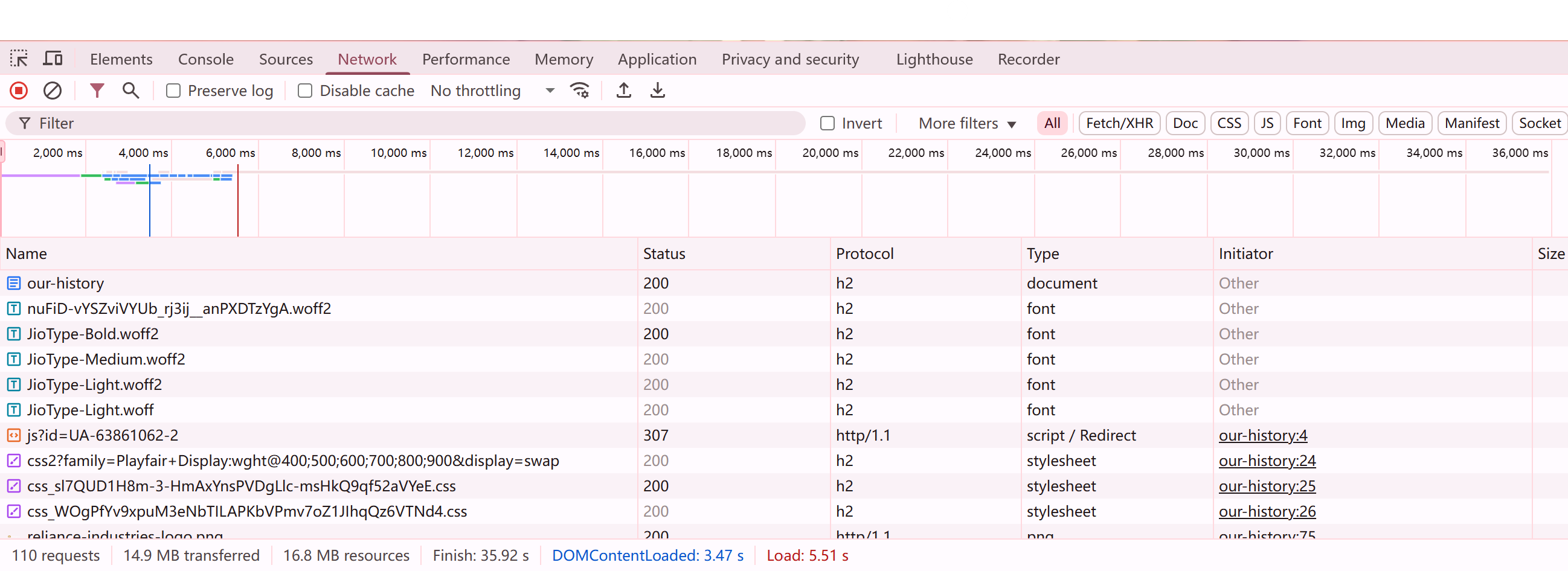Expand the More filters menu
This screenshot has height=571, width=1568.
[966, 124]
